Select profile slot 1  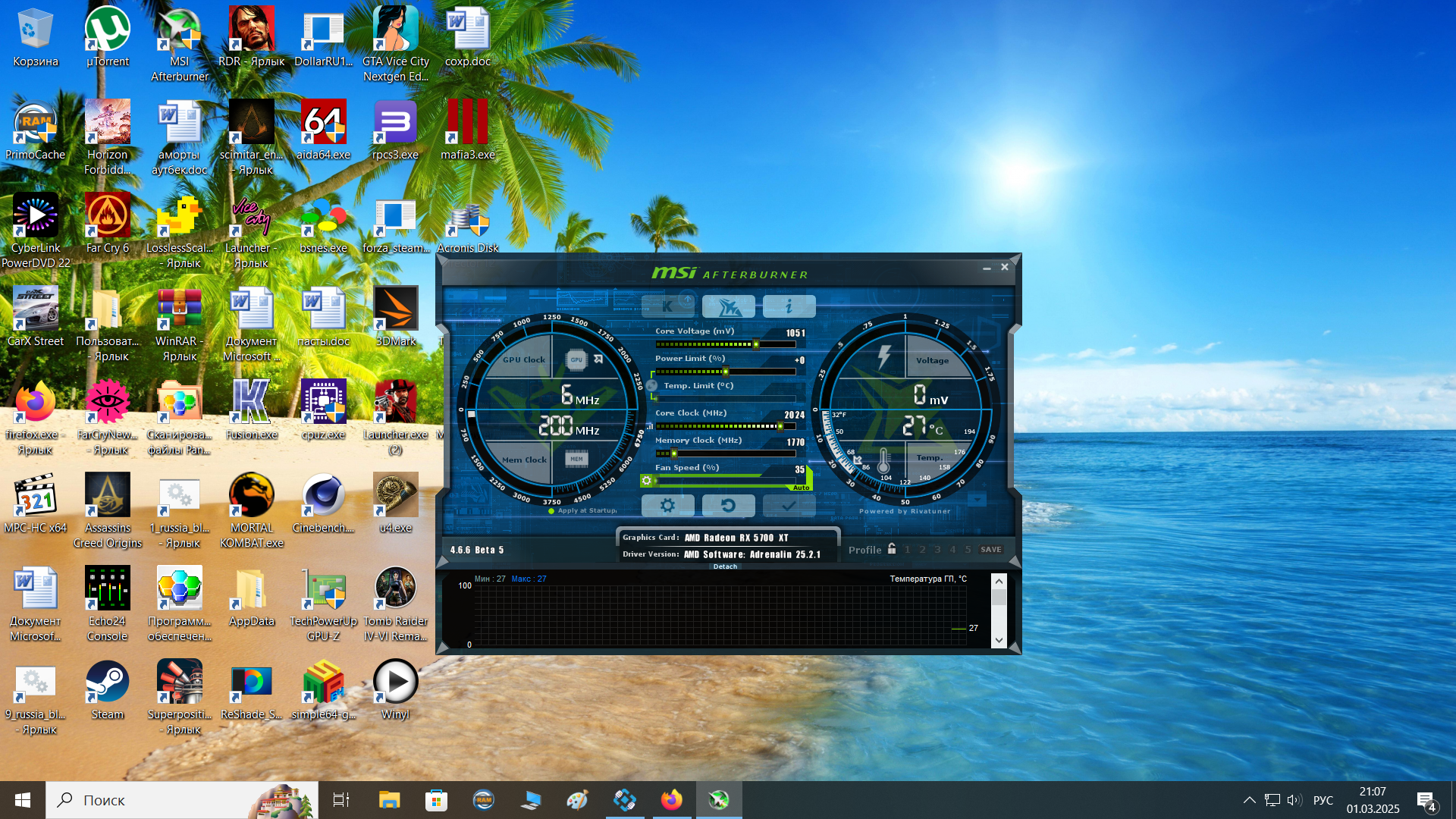point(907,550)
